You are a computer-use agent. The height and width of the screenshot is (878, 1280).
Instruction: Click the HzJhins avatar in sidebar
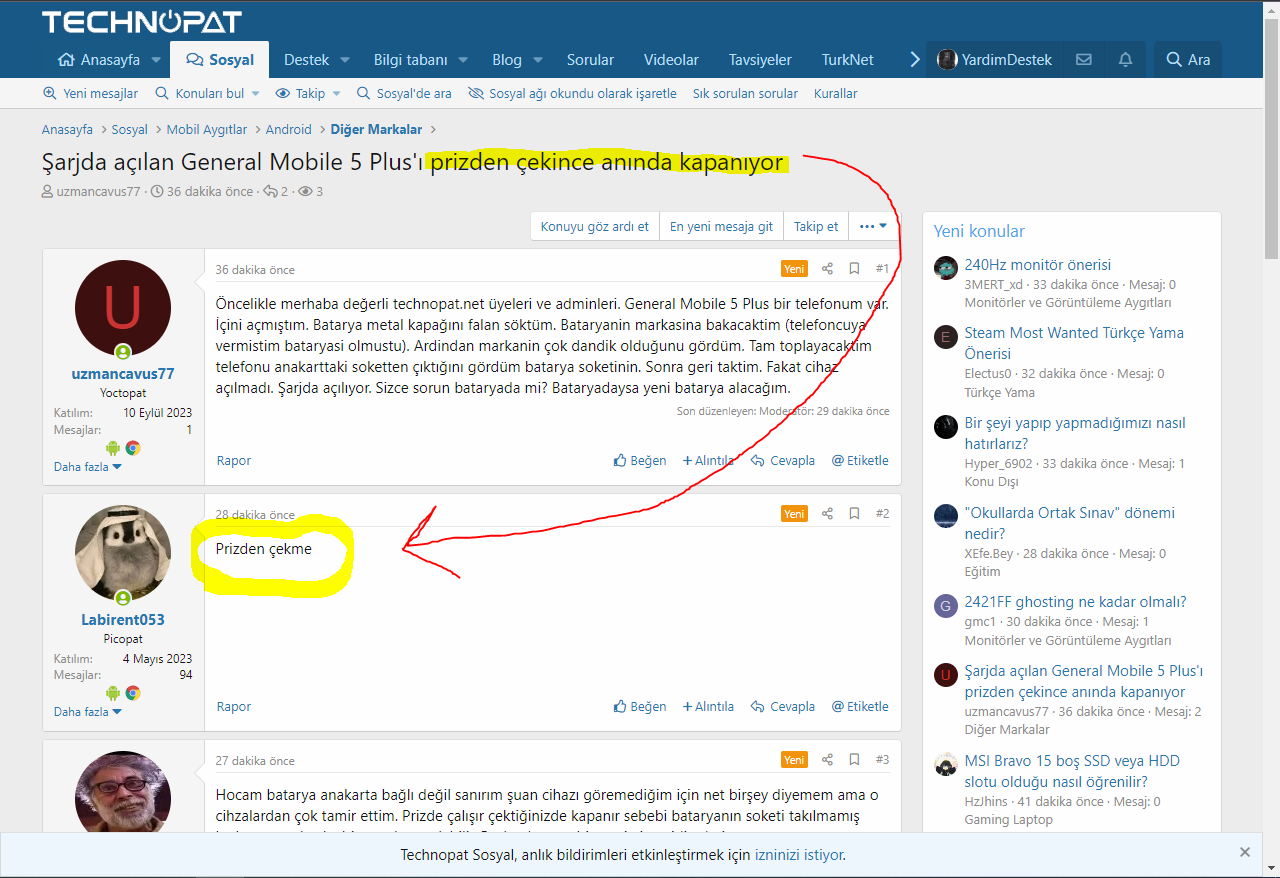tap(946, 765)
